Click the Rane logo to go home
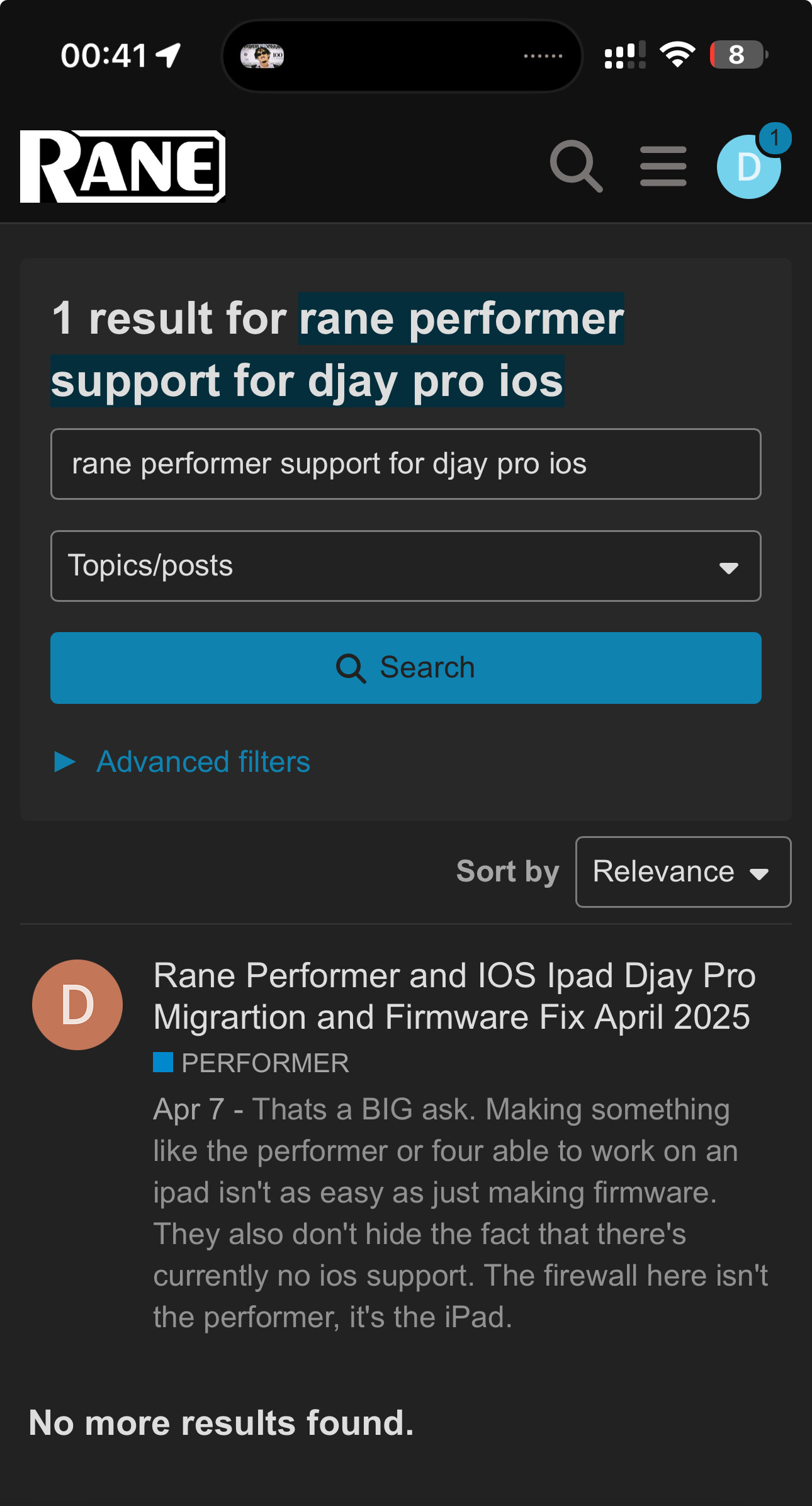The image size is (812, 1506). pos(123,166)
